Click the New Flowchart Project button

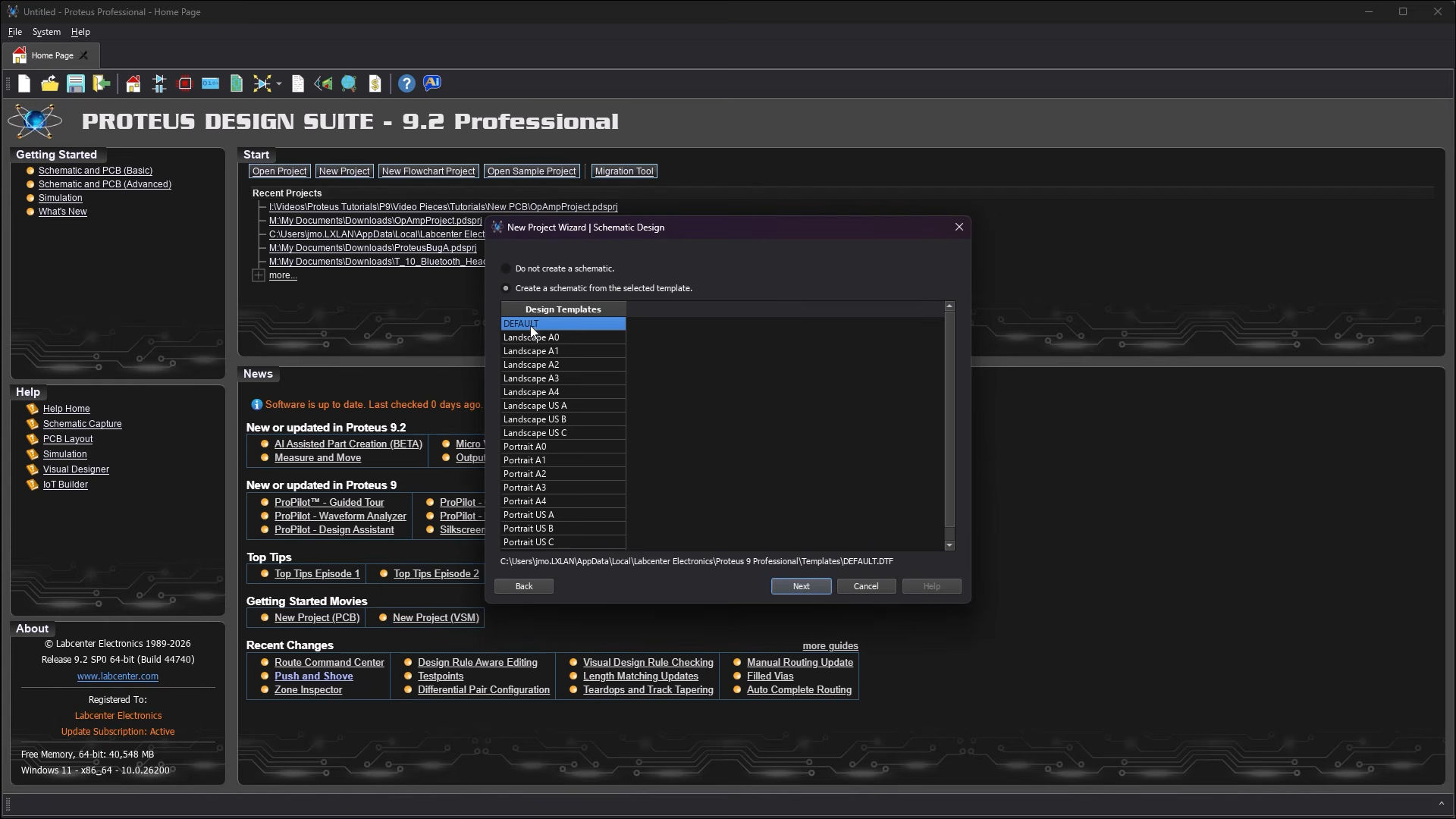428,171
